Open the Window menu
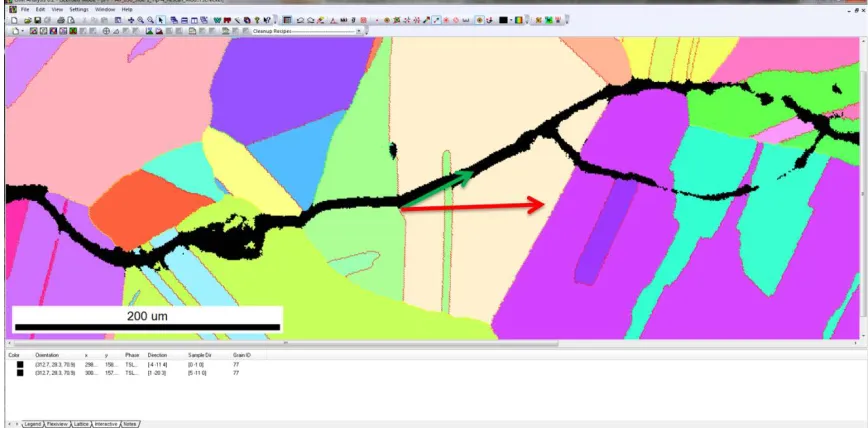The image size is (868, 432). pyautogui.click(x=105, y=9)
